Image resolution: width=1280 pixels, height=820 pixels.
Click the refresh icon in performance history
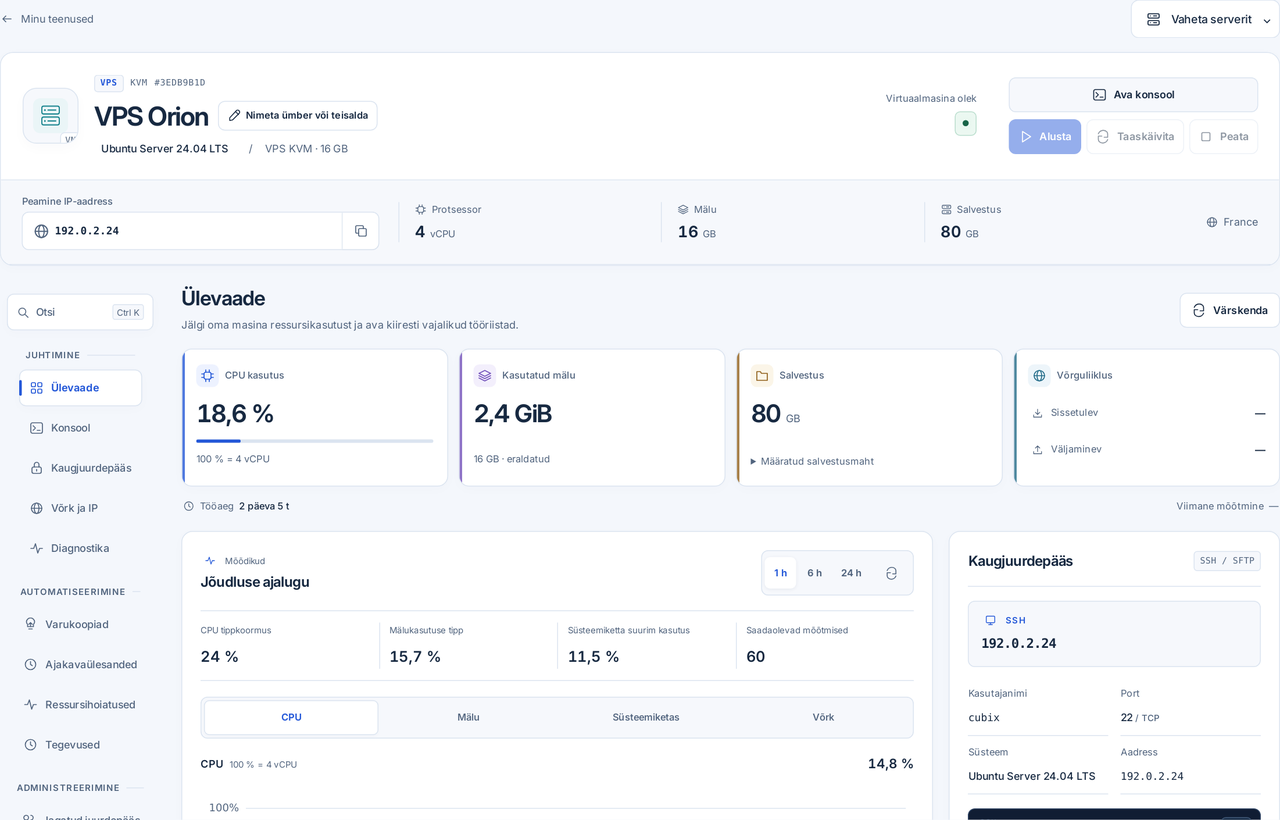click(x=891, y=573)
